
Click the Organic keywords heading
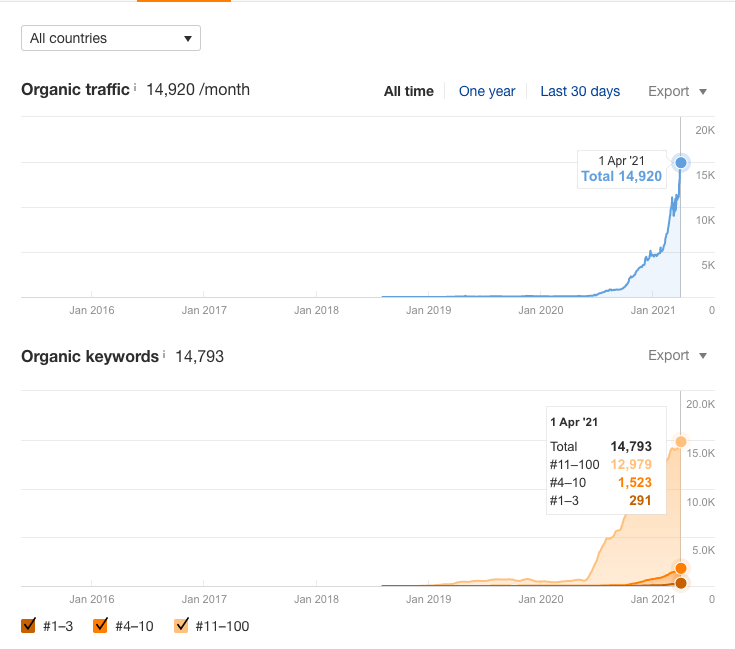click(x=89, y=356)
